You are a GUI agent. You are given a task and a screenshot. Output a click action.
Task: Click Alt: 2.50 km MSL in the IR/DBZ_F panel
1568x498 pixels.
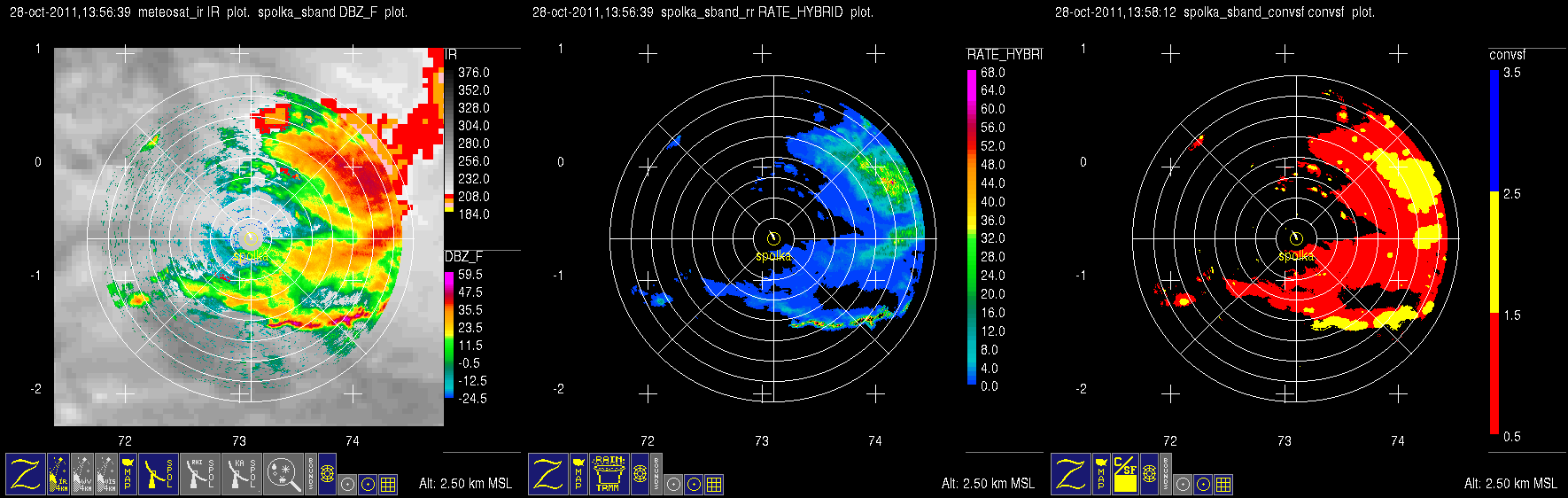(465, 483)
